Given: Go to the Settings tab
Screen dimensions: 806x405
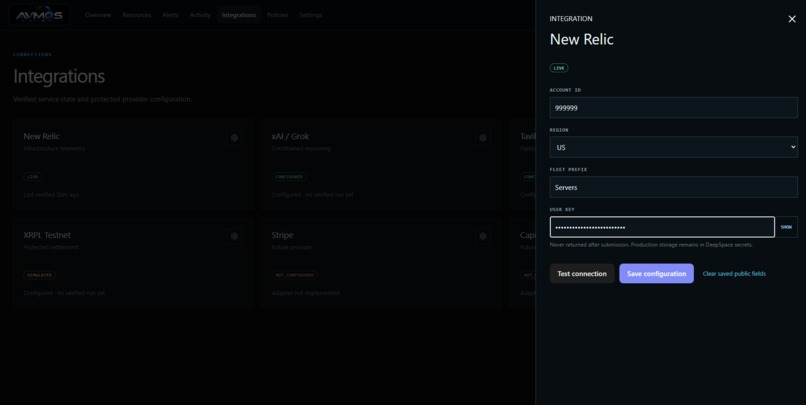Looking at the screenshot, I should coord(310,15).
